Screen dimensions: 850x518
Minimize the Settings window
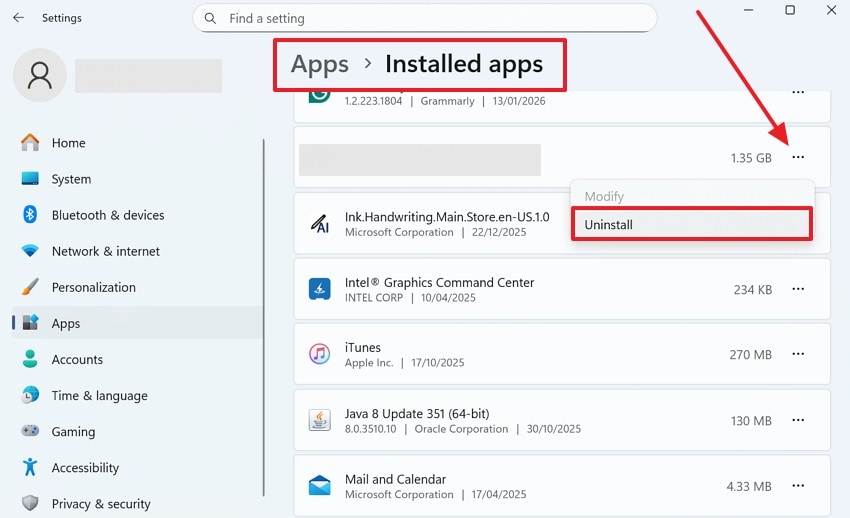[749, 10]
